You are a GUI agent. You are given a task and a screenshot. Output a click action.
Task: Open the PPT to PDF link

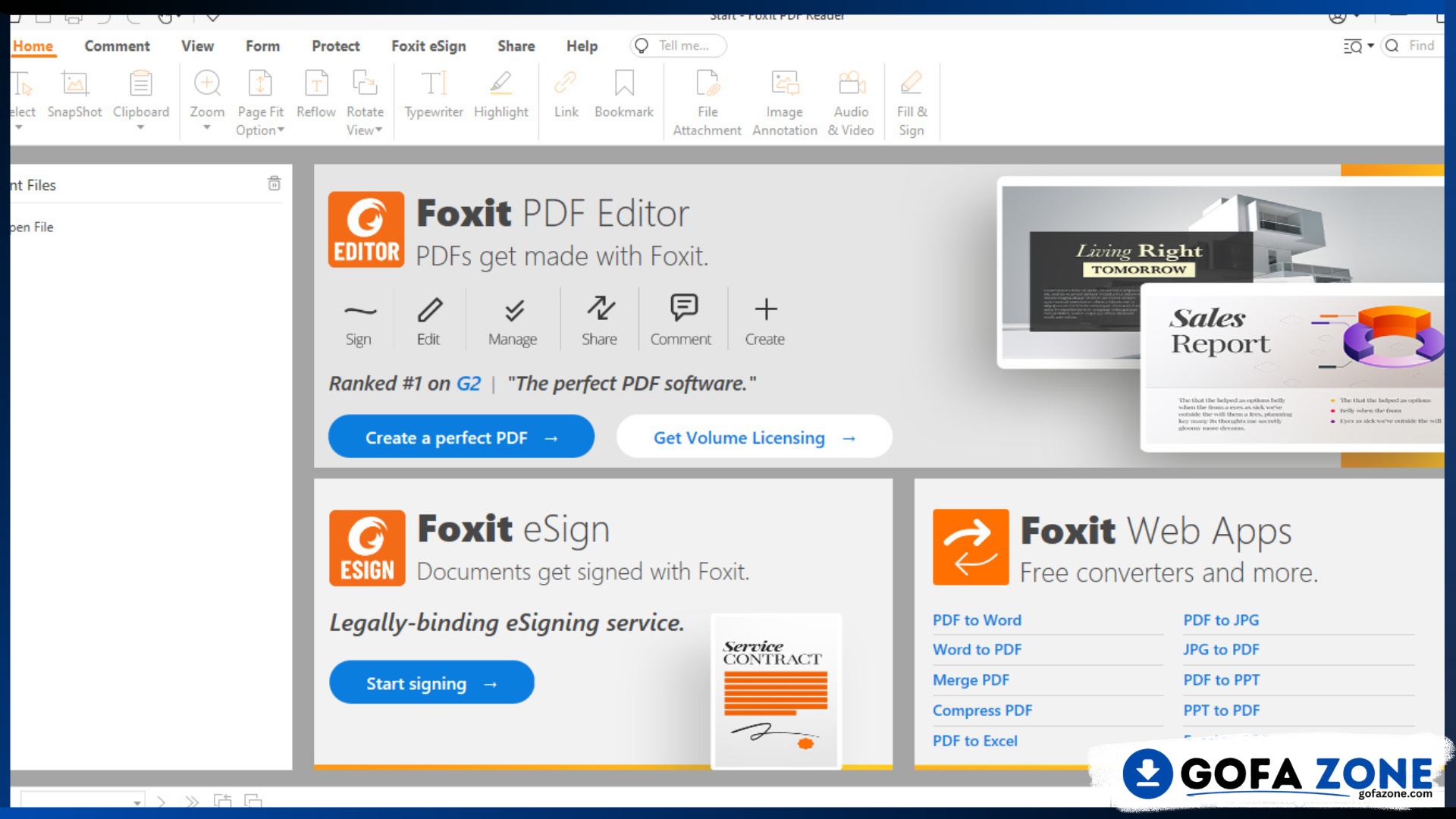1221,711
